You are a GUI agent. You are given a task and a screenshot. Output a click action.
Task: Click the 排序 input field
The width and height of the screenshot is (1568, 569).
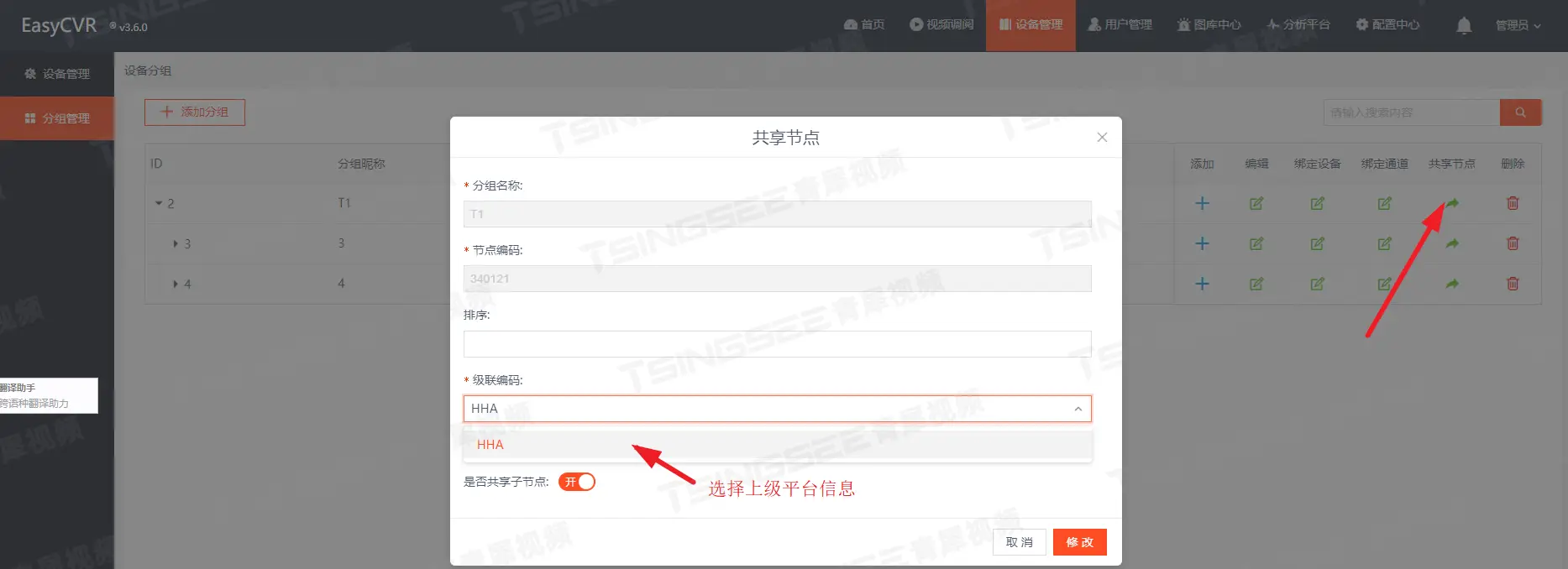(778, 344)
